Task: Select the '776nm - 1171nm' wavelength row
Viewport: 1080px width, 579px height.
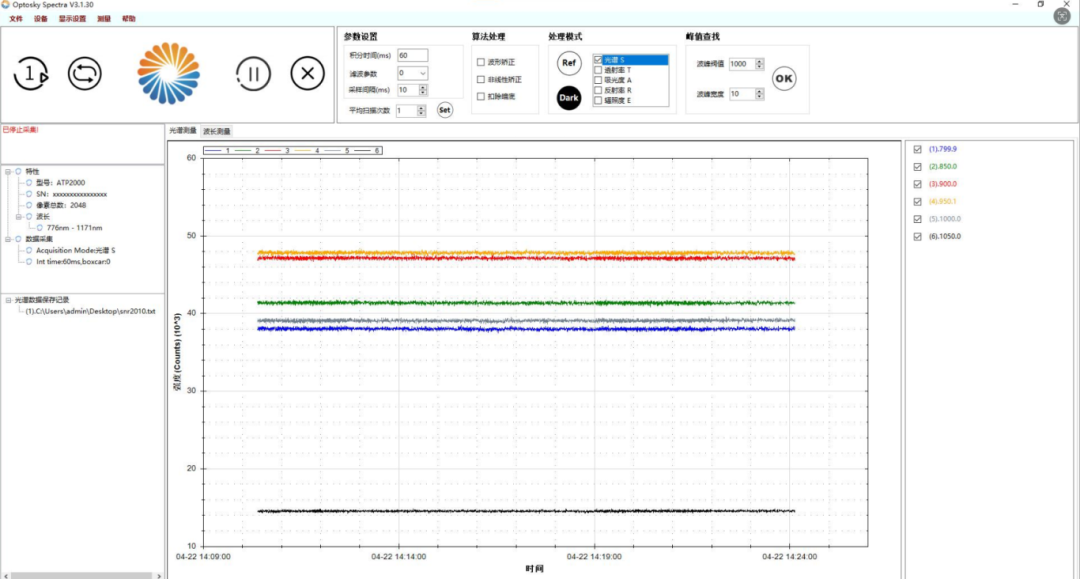Action: coord(74,228)
